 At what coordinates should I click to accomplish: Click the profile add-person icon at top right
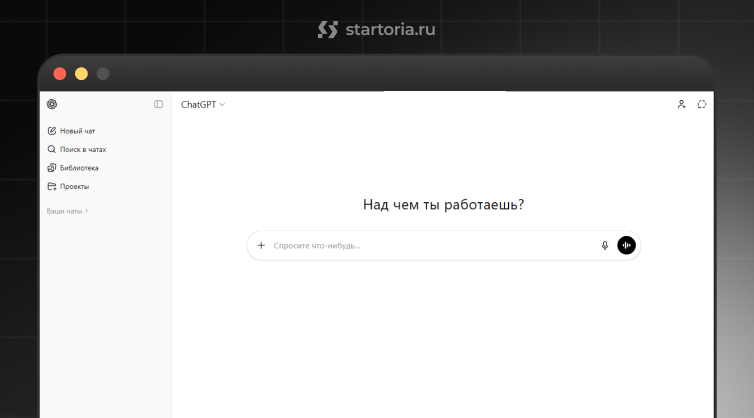point(681,104)
